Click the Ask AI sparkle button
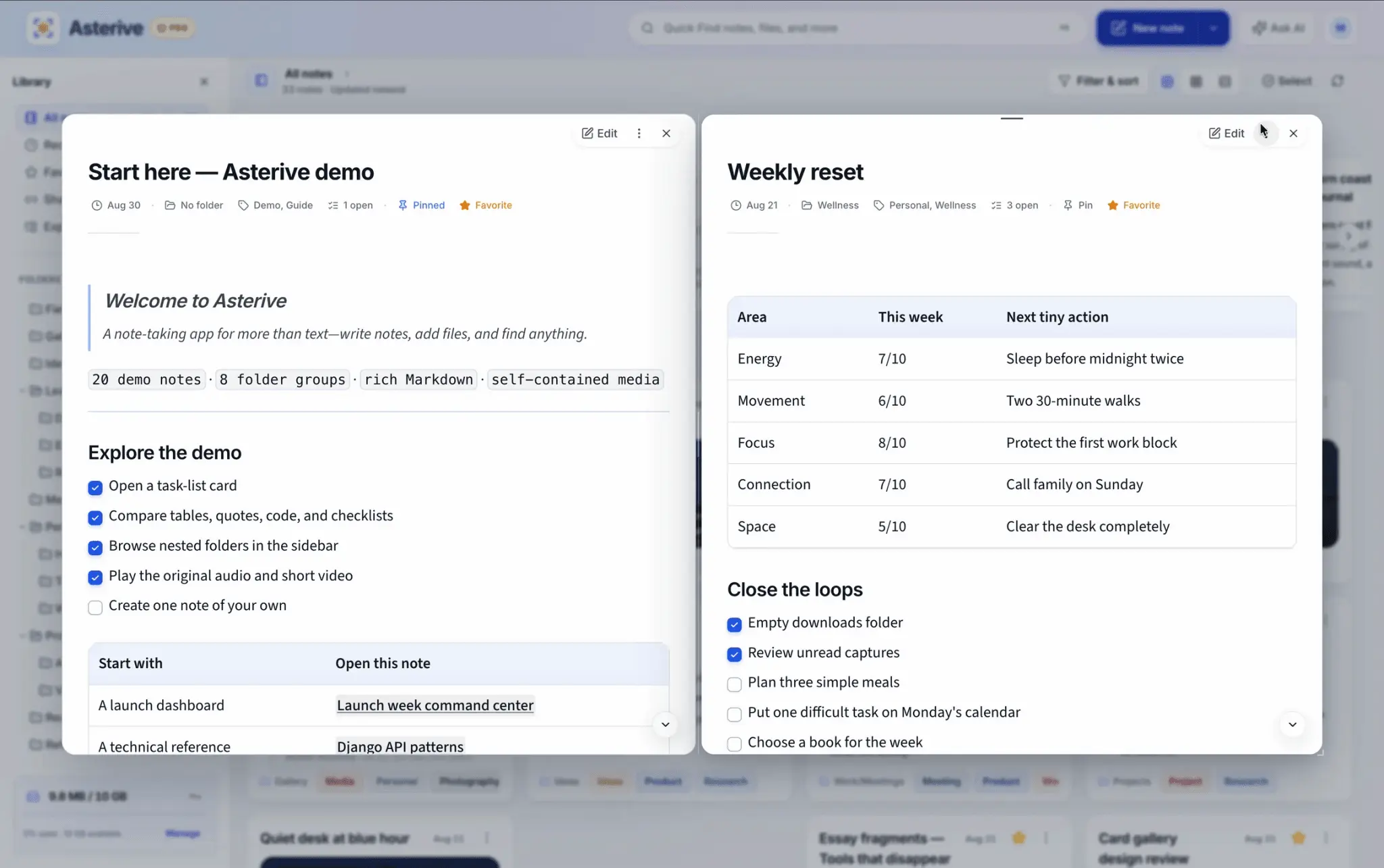 point(1278,28)
